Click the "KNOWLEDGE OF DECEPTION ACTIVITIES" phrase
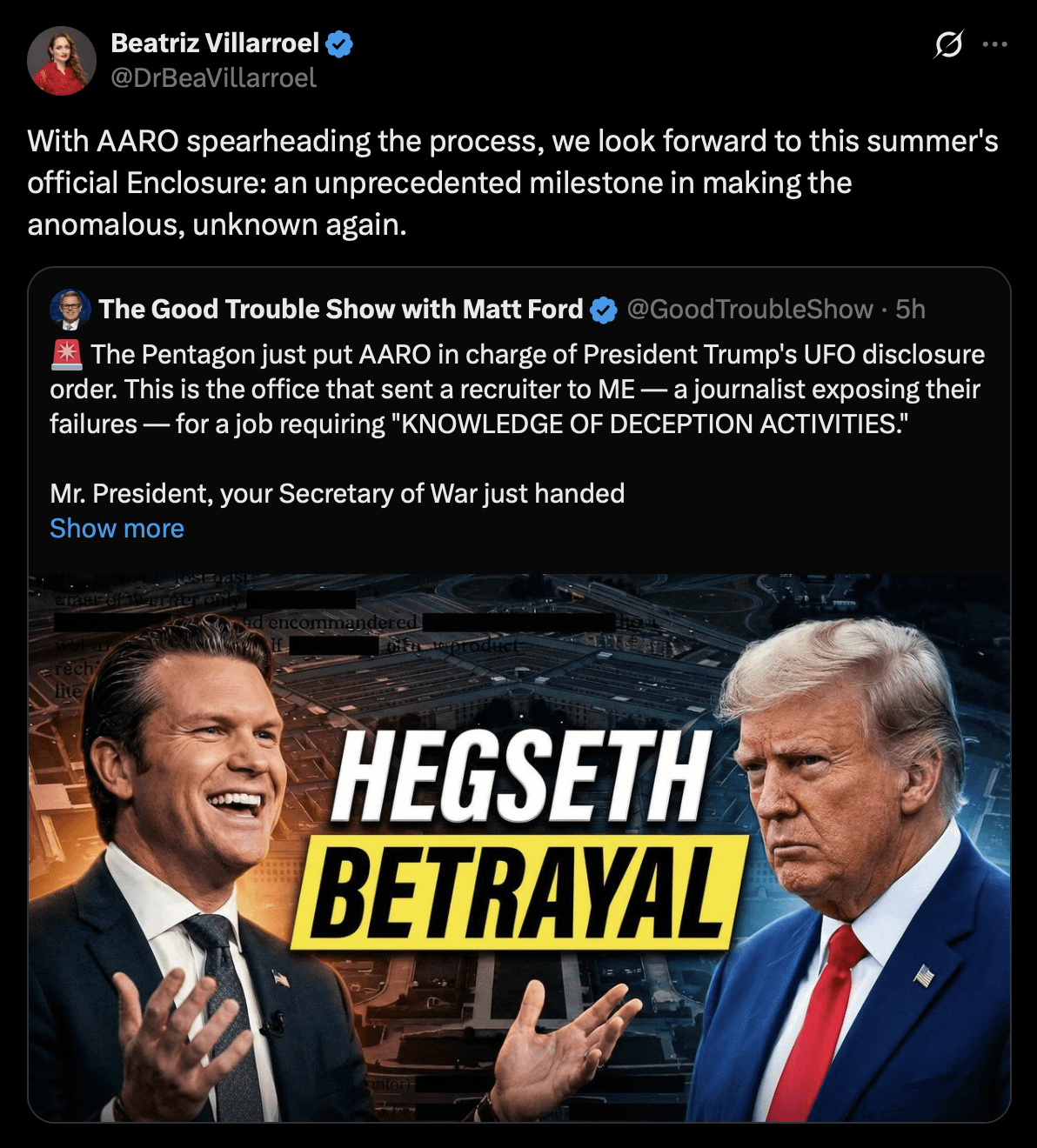Screen dimensions: 1037x1148 [x=654, y=424]
